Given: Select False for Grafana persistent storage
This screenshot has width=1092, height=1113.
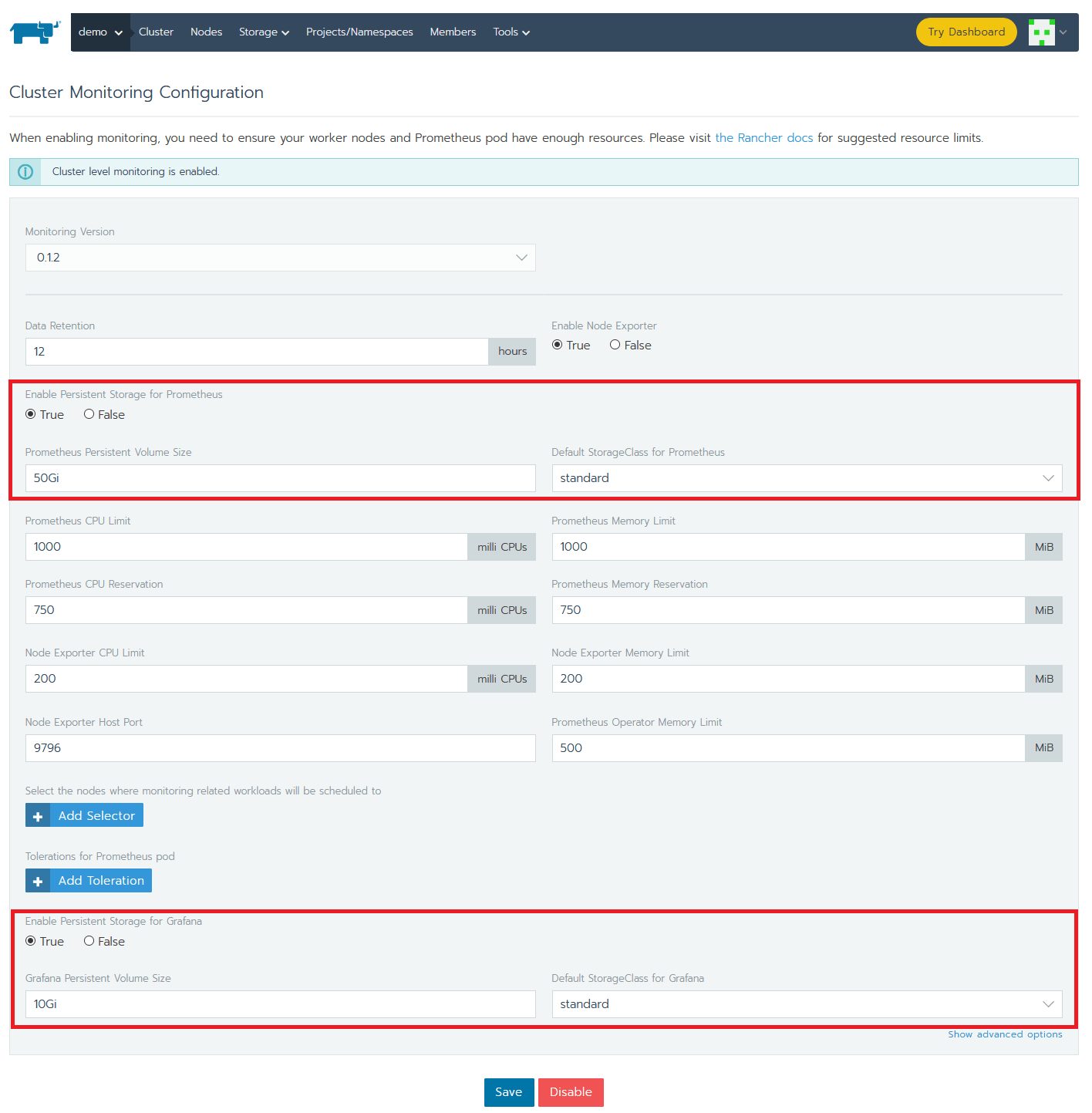Looking at the screenshot, I should point(89,941).
